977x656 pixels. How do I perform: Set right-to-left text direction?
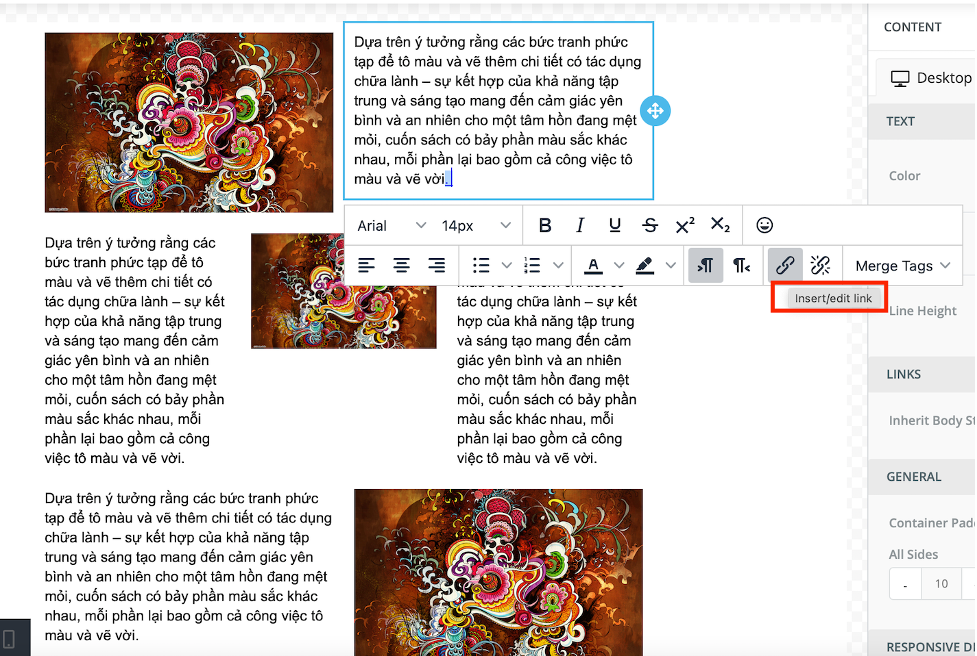[x=741, y=266]
